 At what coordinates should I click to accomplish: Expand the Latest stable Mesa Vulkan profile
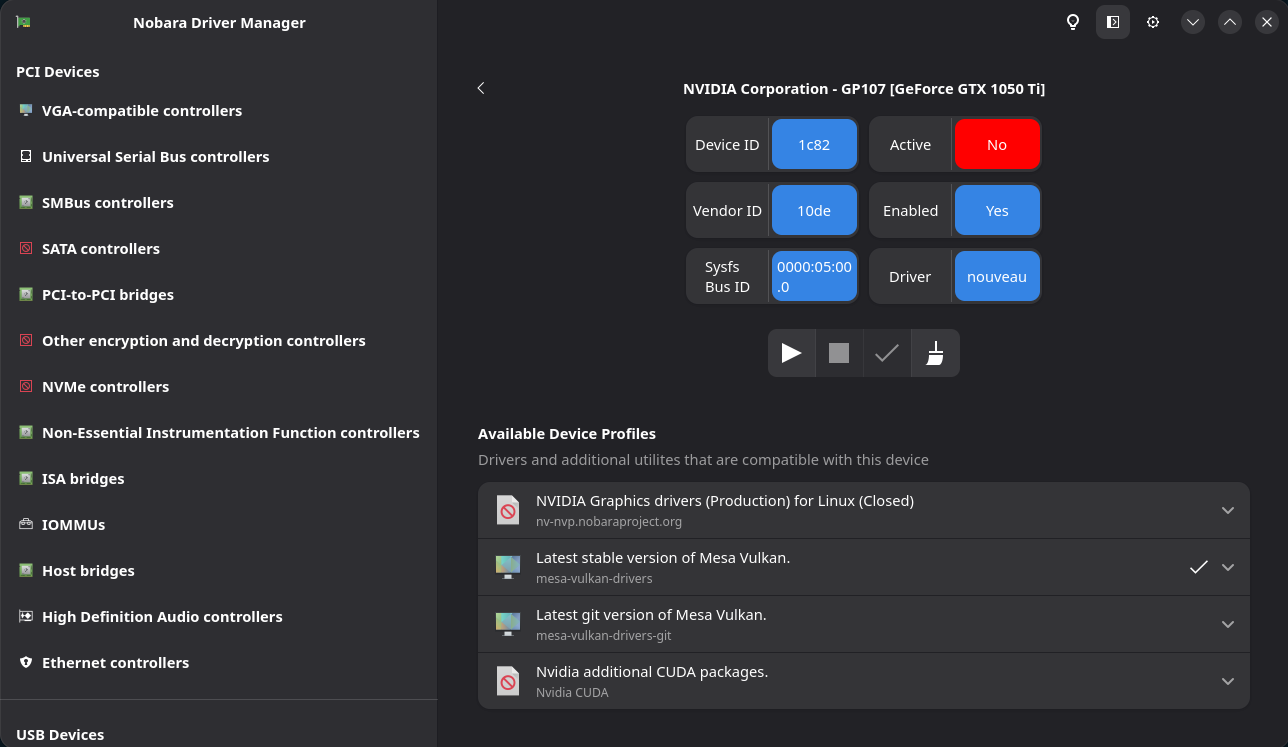[x=1228, y=568]
